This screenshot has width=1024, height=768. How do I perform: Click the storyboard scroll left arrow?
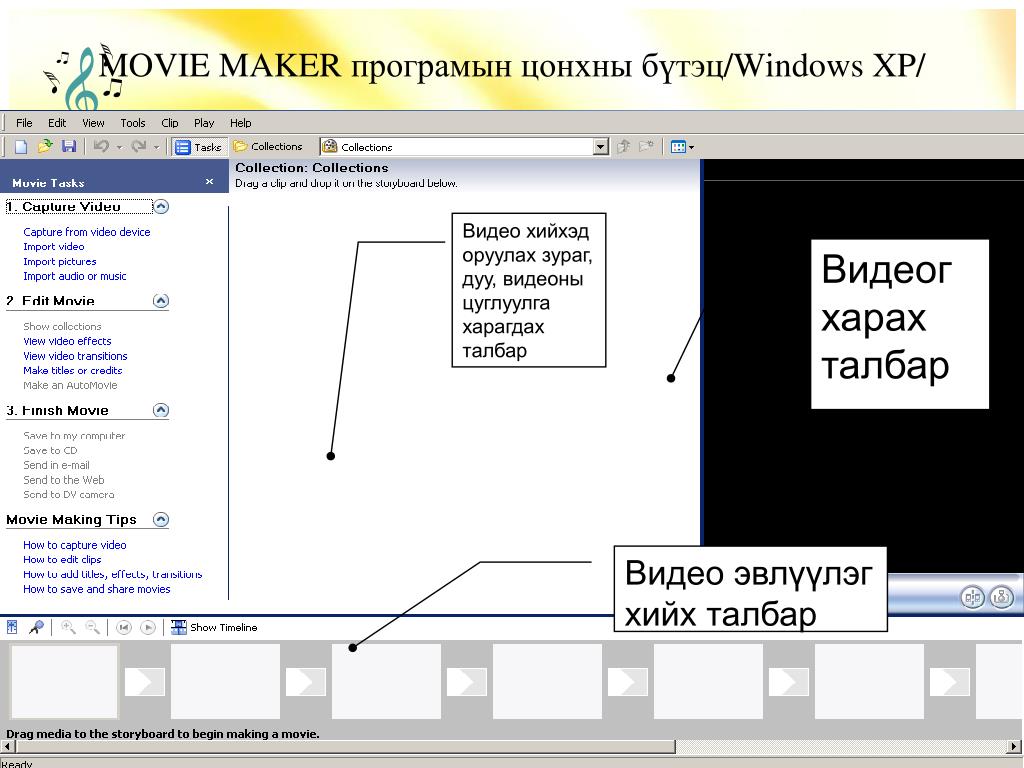pos(8,746)
